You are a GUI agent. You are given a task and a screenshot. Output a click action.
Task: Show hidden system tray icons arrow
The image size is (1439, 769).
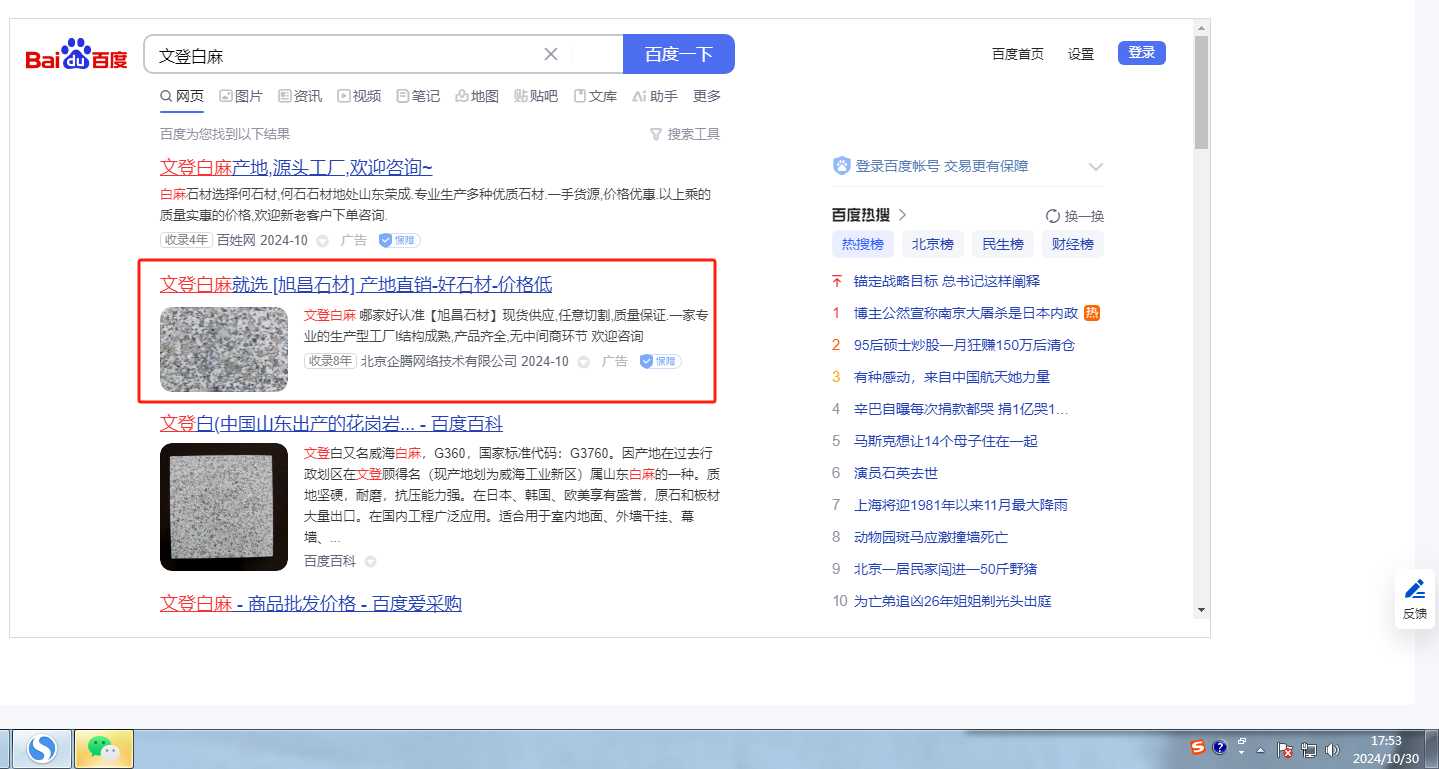[1261, 749]
